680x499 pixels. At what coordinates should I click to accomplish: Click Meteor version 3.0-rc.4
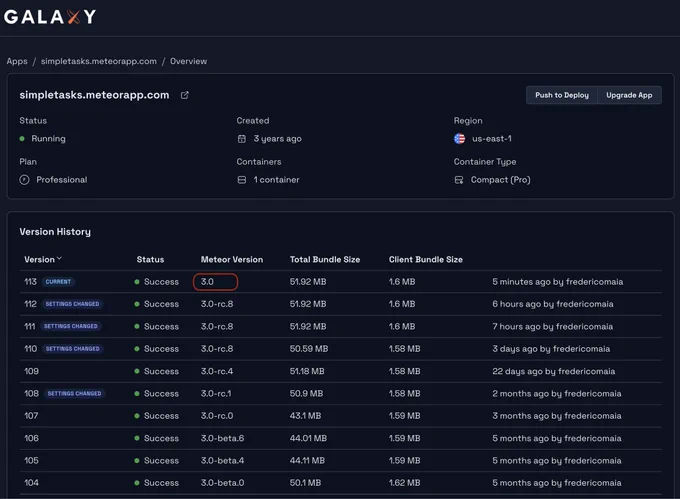point(217,371)
